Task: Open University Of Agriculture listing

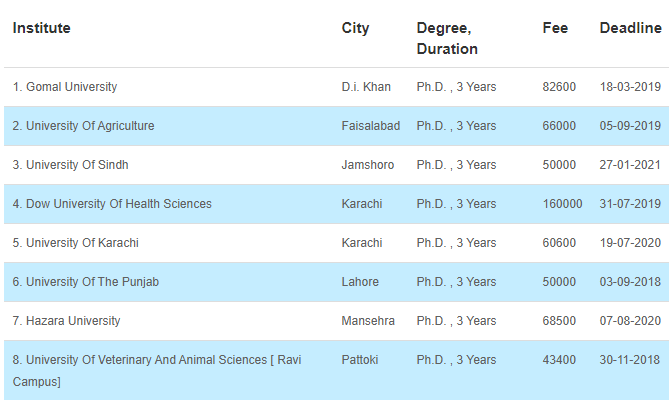Action: pyautogui.click(x=84, y=126)
